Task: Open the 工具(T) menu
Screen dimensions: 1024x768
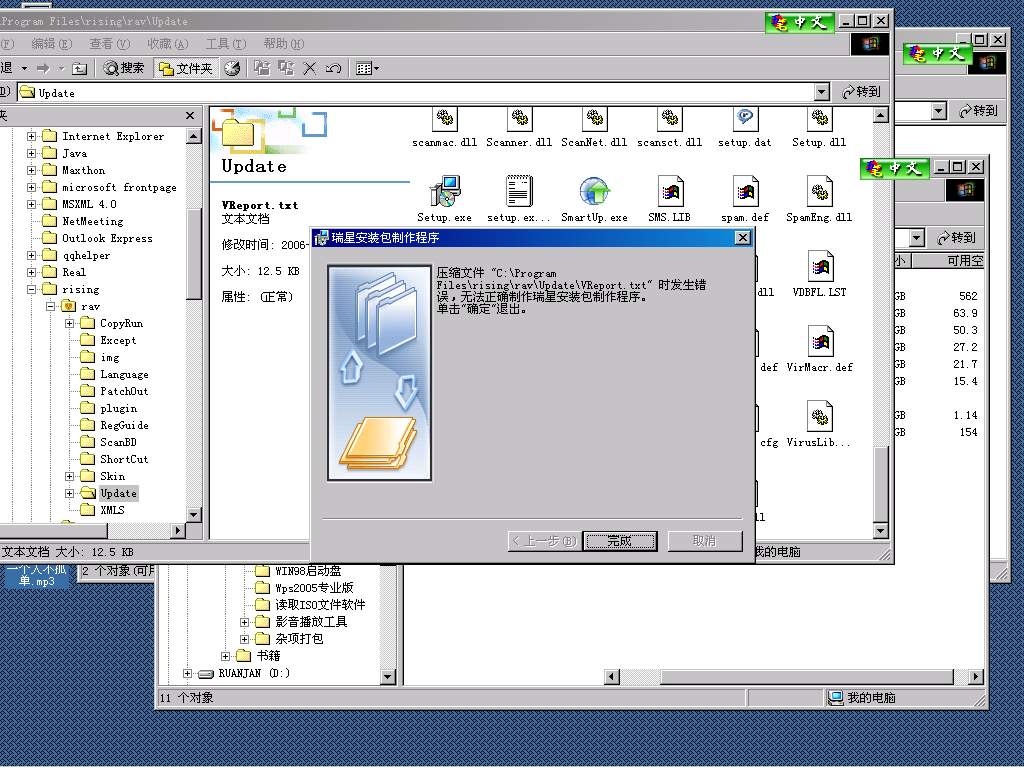Action: [225, 44]
